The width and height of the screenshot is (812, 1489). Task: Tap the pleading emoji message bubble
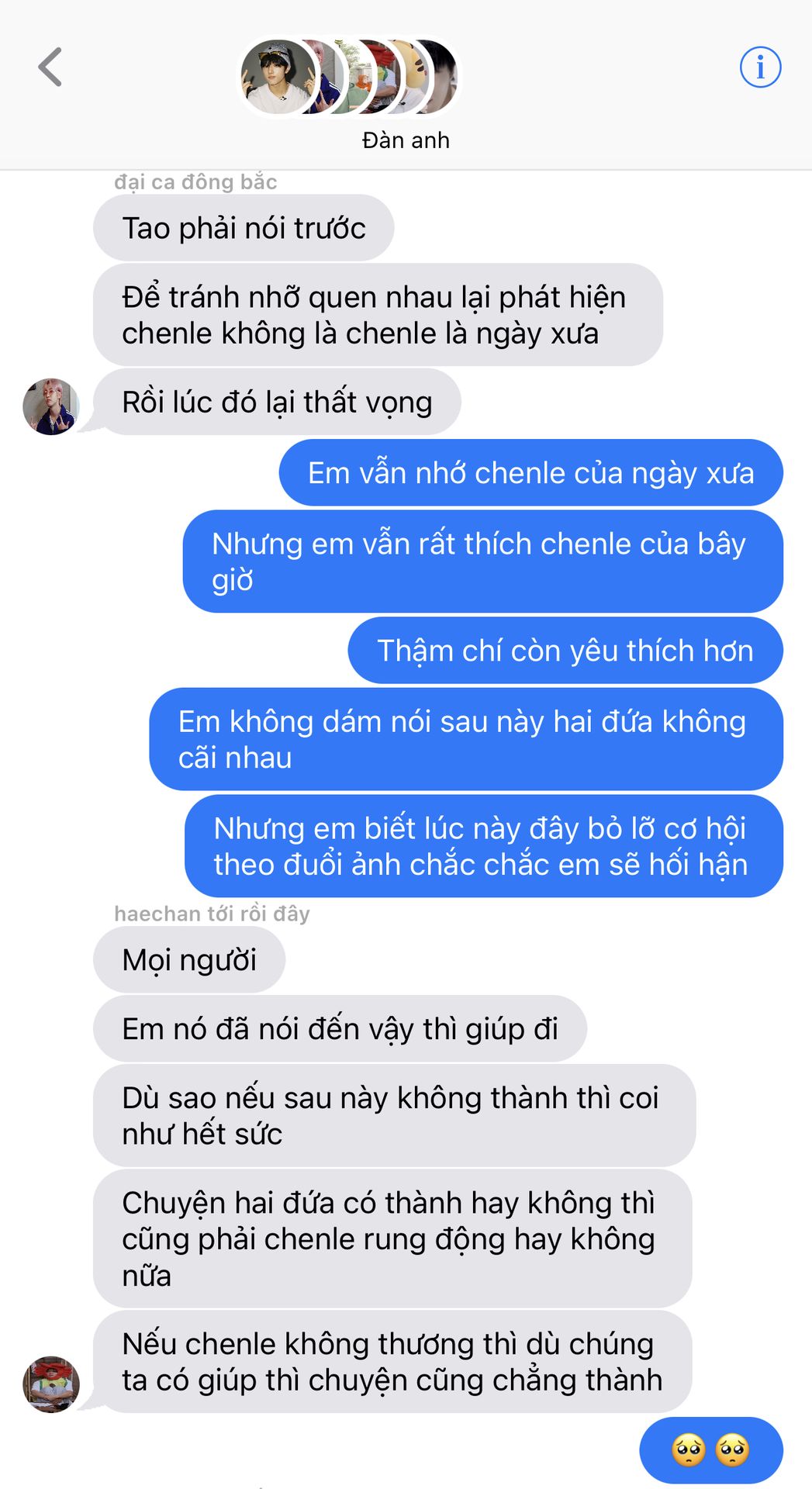click(711, 1450)
